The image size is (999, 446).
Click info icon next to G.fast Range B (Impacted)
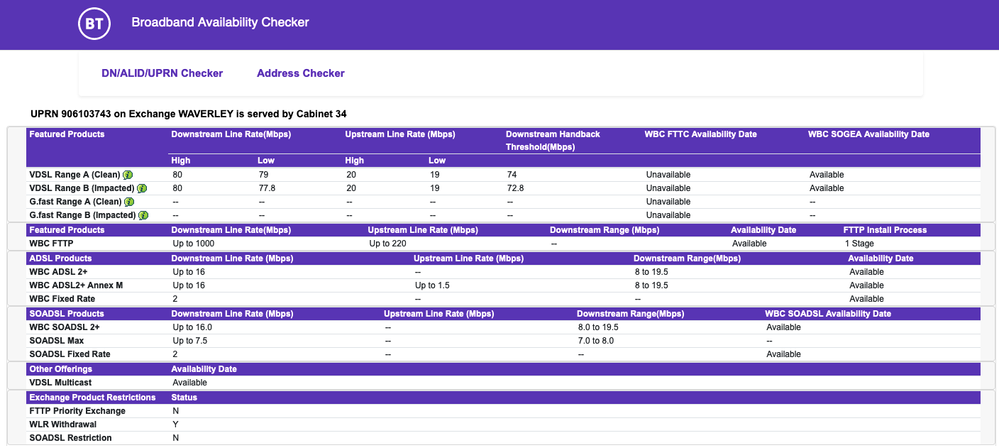[x=145, y=215]
